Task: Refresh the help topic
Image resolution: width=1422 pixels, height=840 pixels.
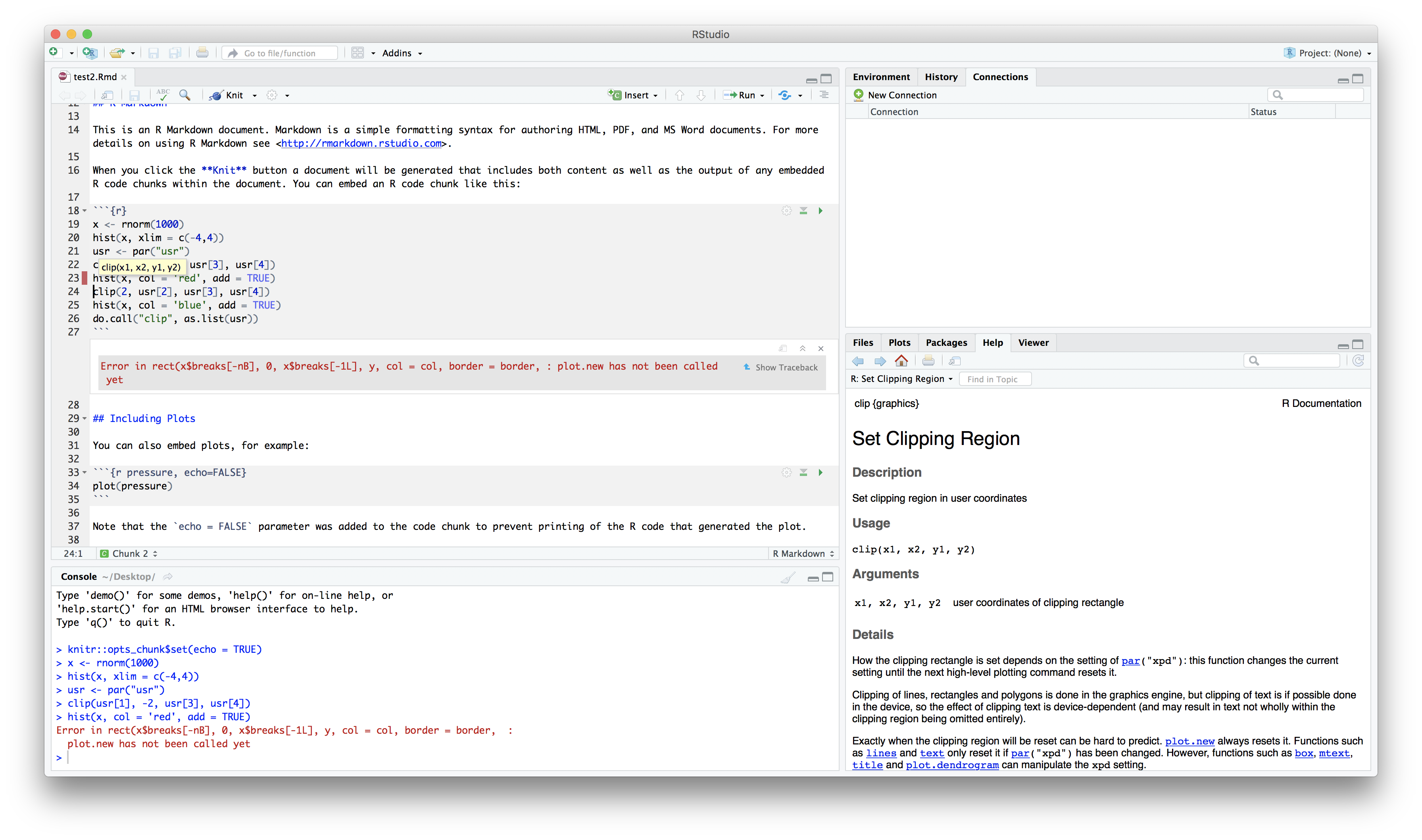Action: point(1358,361)
